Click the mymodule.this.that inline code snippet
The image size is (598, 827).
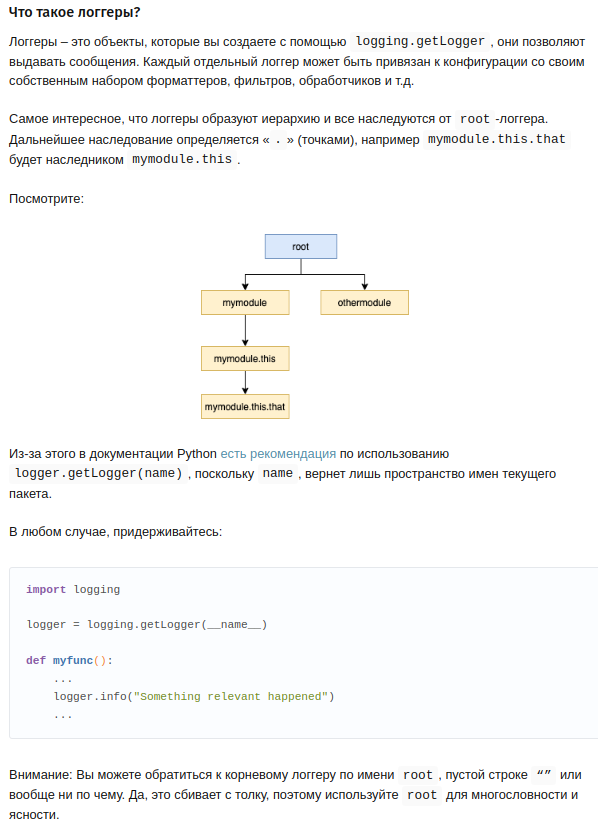tap(496, 139)
